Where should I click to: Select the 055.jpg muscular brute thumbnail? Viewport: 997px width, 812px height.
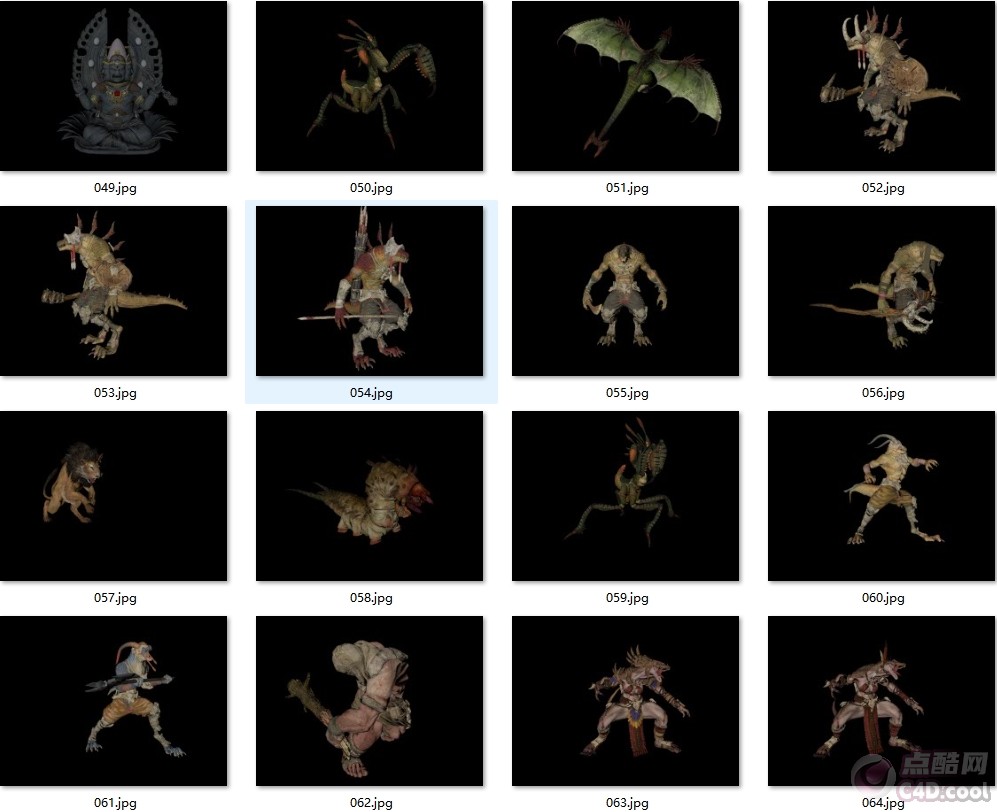(x=626, y=291)
